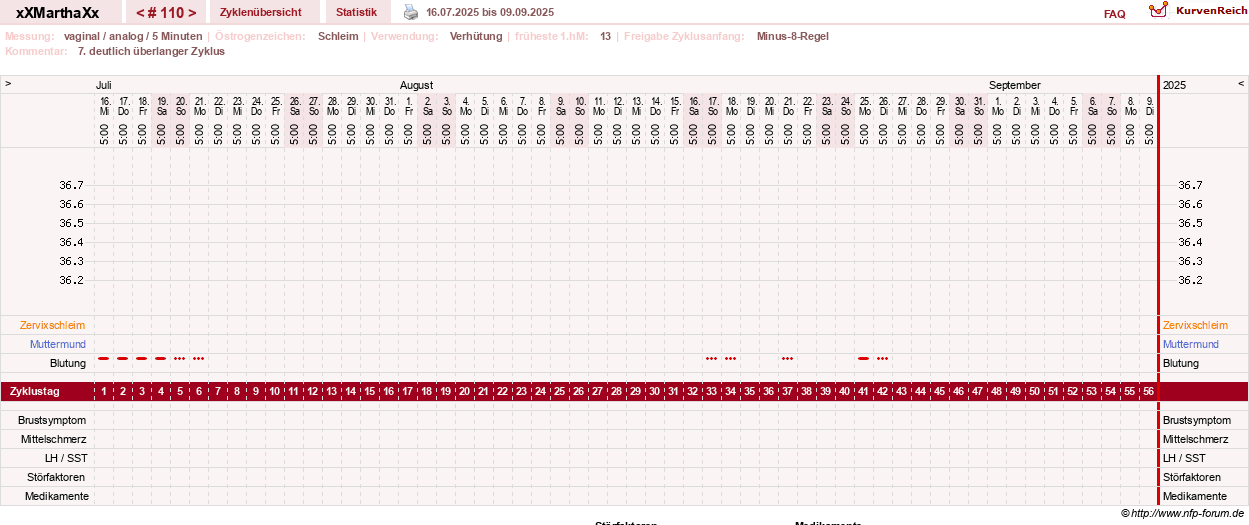Select cycle day 1 cell
Screen dimensions: 1249x525
[103, 391]
